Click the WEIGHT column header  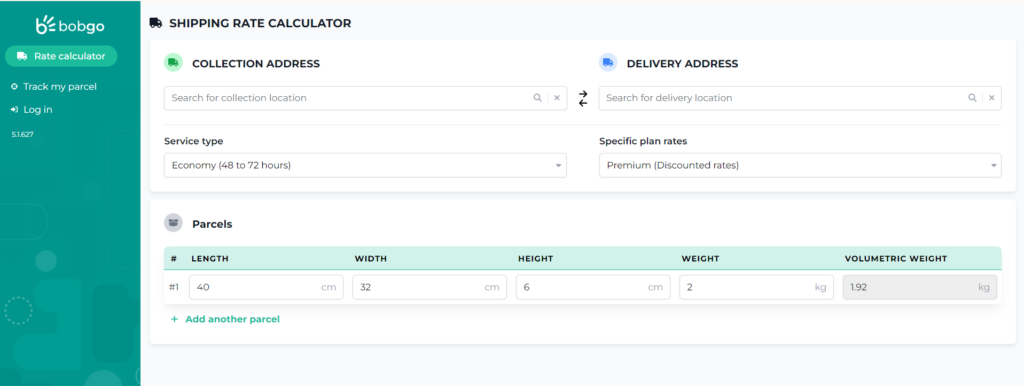[x=700, y=259]
